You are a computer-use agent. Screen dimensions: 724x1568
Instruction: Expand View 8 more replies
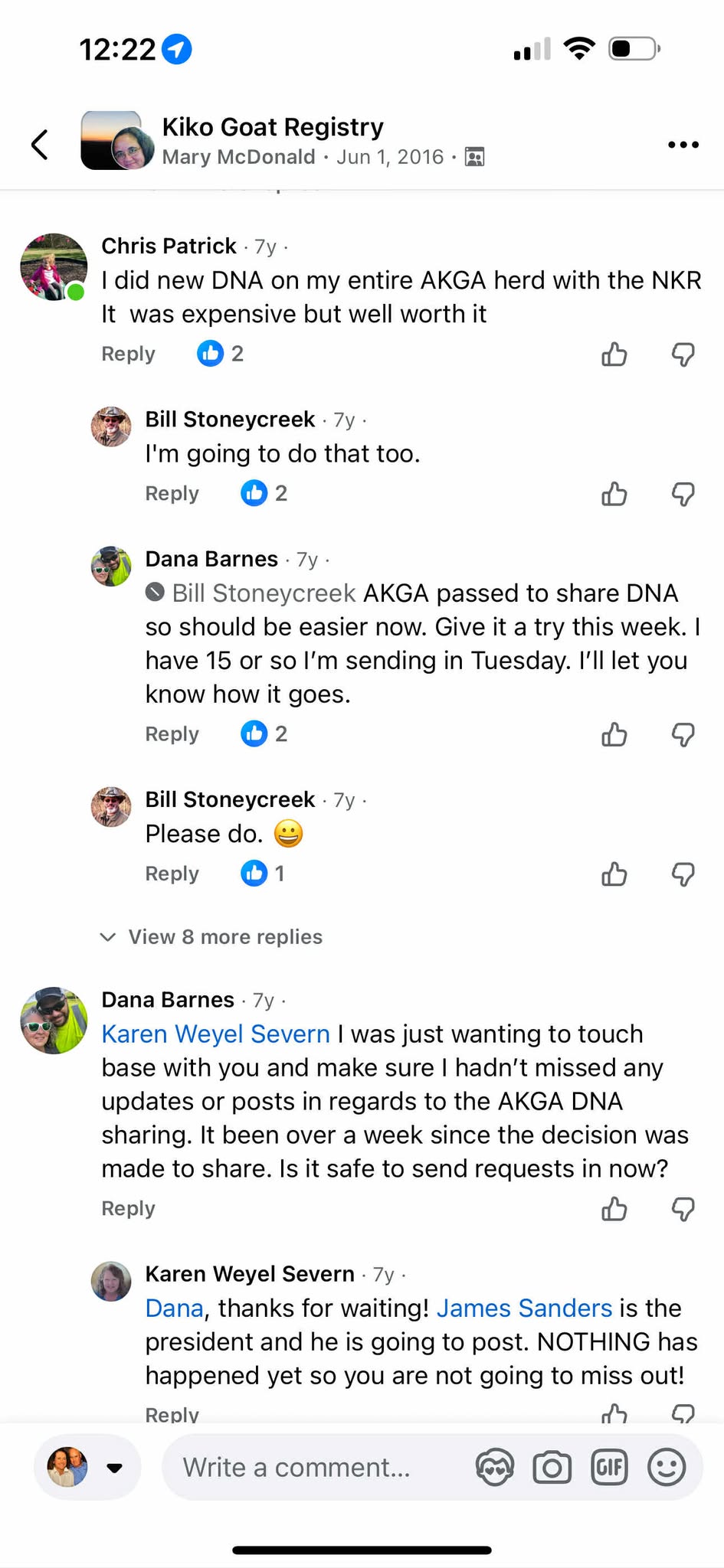coord(224,936)
